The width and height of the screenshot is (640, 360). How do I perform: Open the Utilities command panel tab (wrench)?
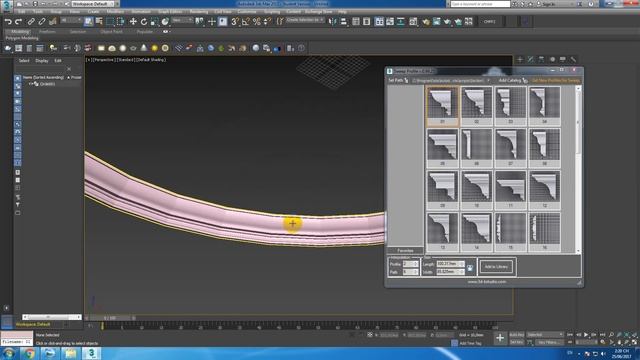pyautogui.click(x=573, y=60)
